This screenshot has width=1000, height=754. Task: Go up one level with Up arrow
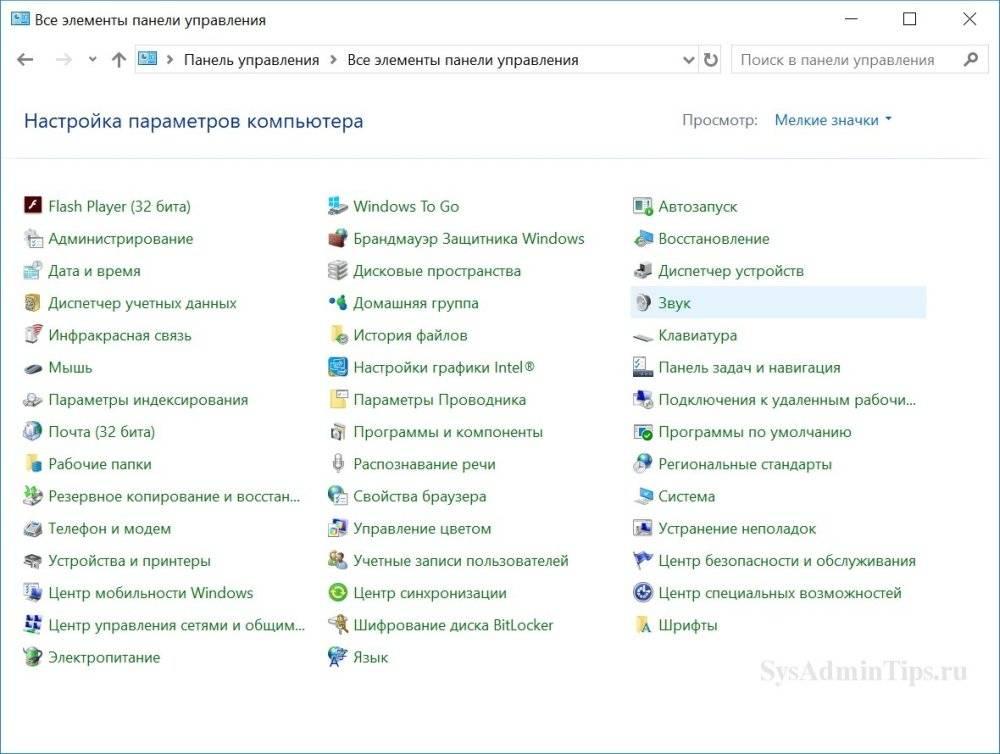(x=119, y=60)
